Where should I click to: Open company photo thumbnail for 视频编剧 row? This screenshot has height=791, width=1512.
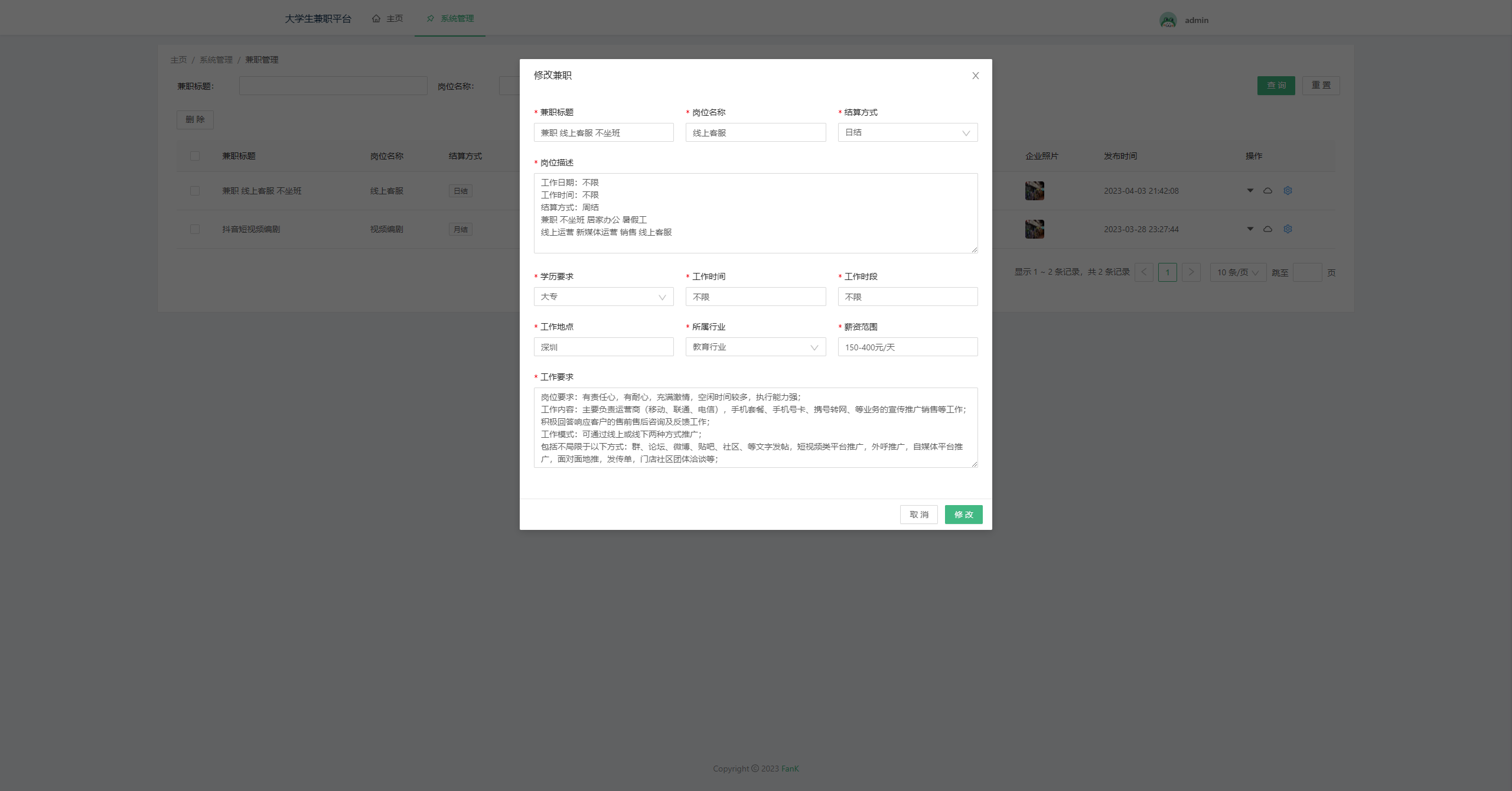pos(1034,229)
